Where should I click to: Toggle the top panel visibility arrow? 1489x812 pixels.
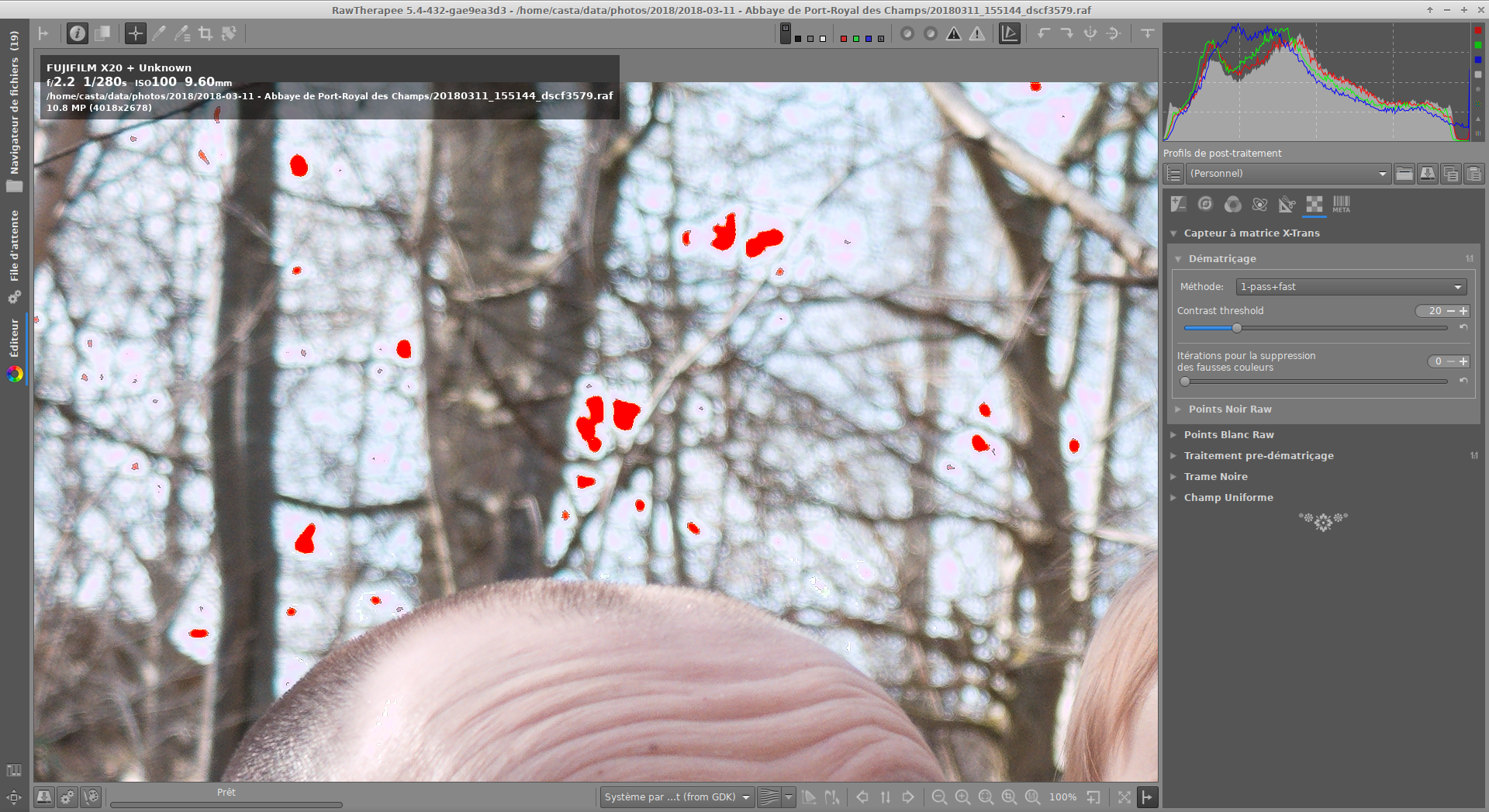pos(1147,33)
